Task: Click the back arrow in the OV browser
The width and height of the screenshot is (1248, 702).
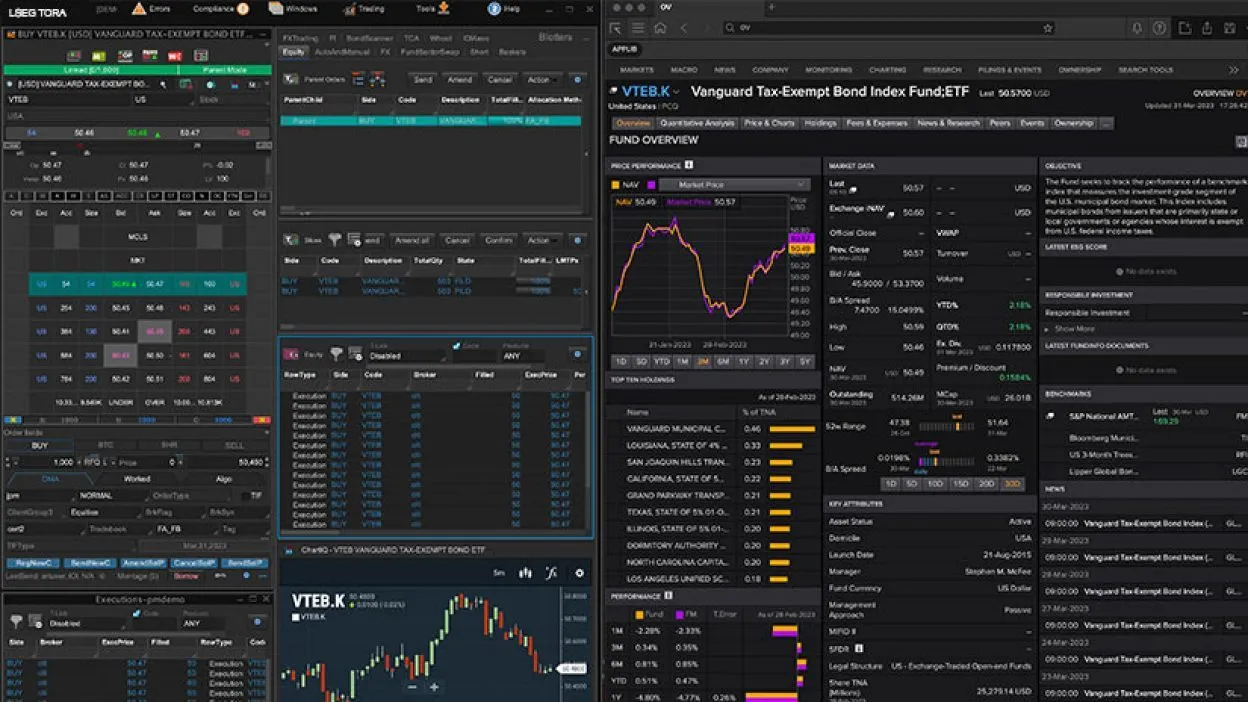Action: [685, 28]
